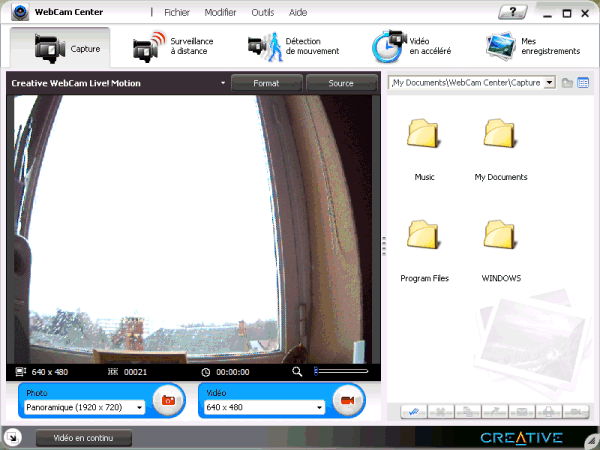This screenshot has height=450, width=600.
Task: Switch file list view using the grid icon
Action: (583, 83)
